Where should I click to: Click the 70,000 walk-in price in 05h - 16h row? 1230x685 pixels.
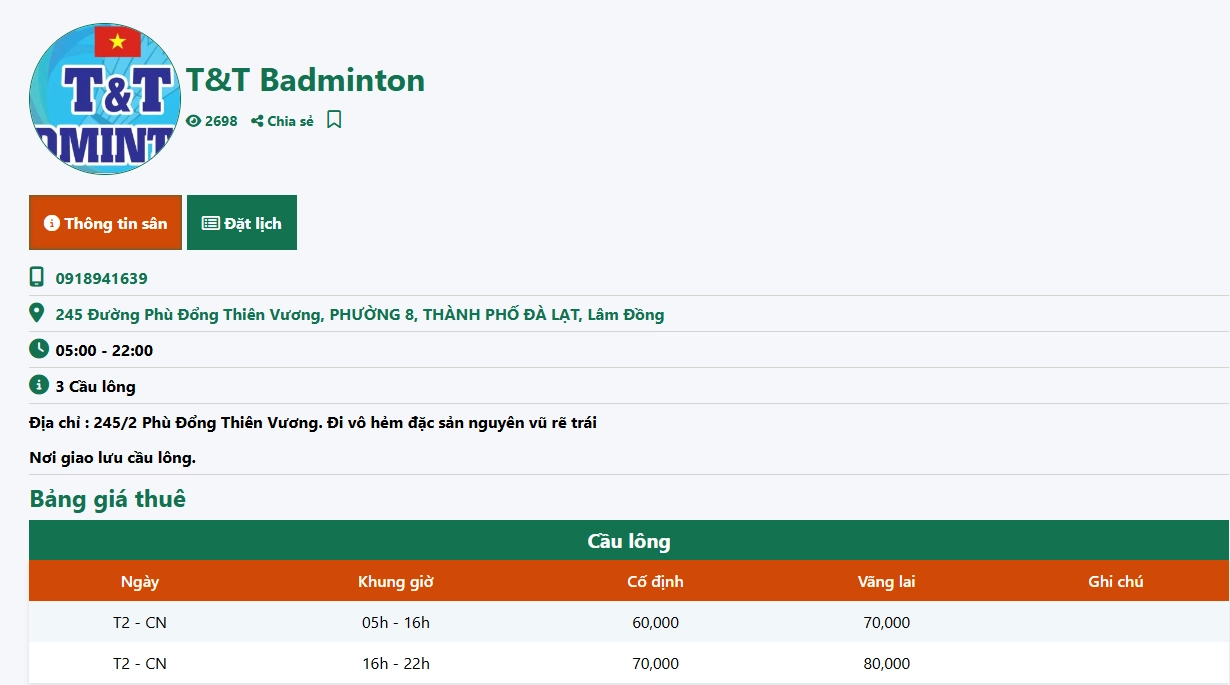[x=887, y=622]
